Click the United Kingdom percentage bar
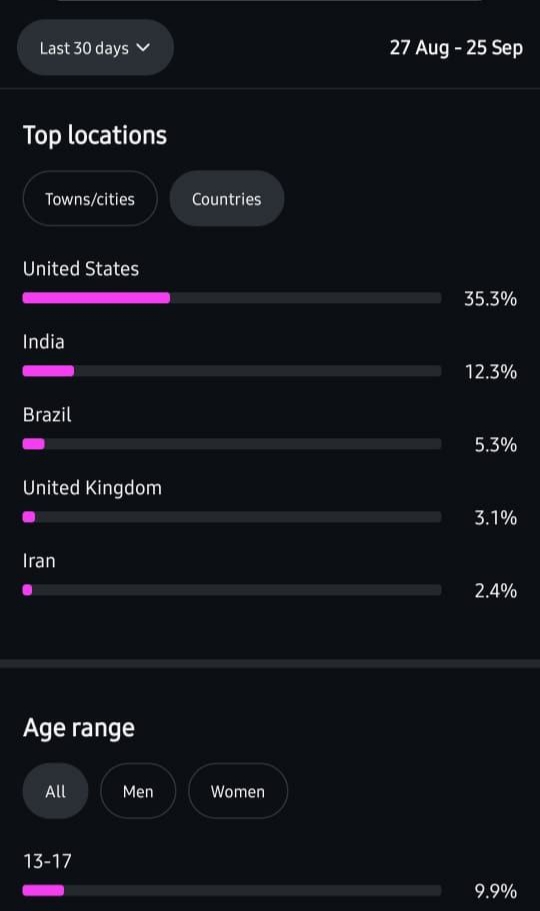Screen dimensions: 540x911 (232, 517)
